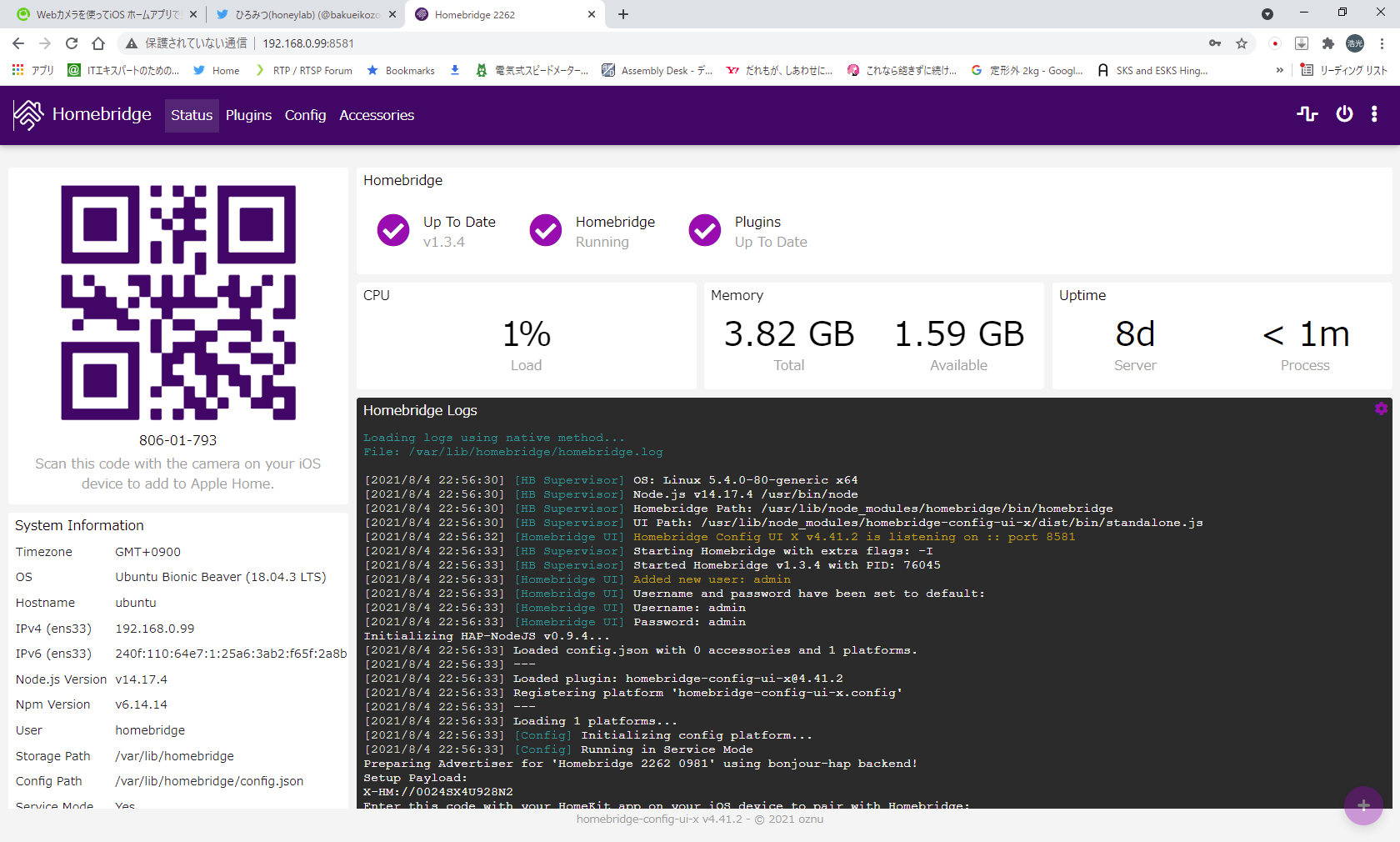This screenshot has width=1400, height=842.
Task: Click the Up To Date v1.3.4 check icon
Action: [x=393, y=231]
